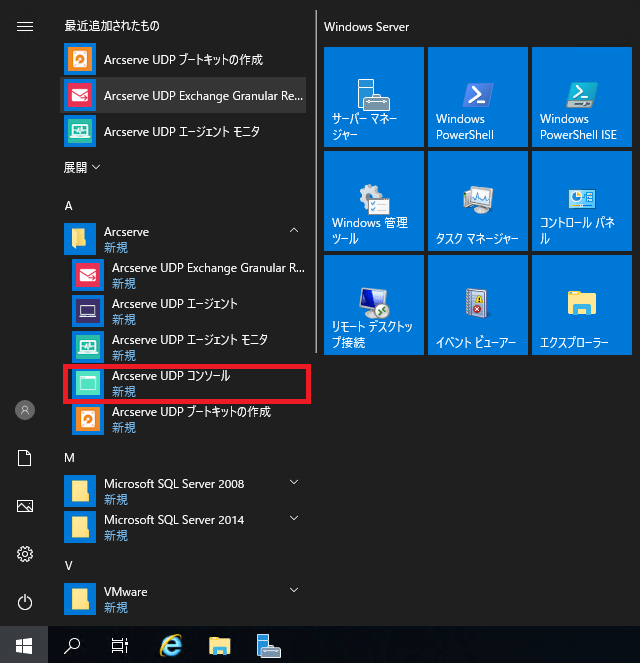
Task: Expand Microsoft SQL Server 2008 folder chevron
Action: point(294,482)
